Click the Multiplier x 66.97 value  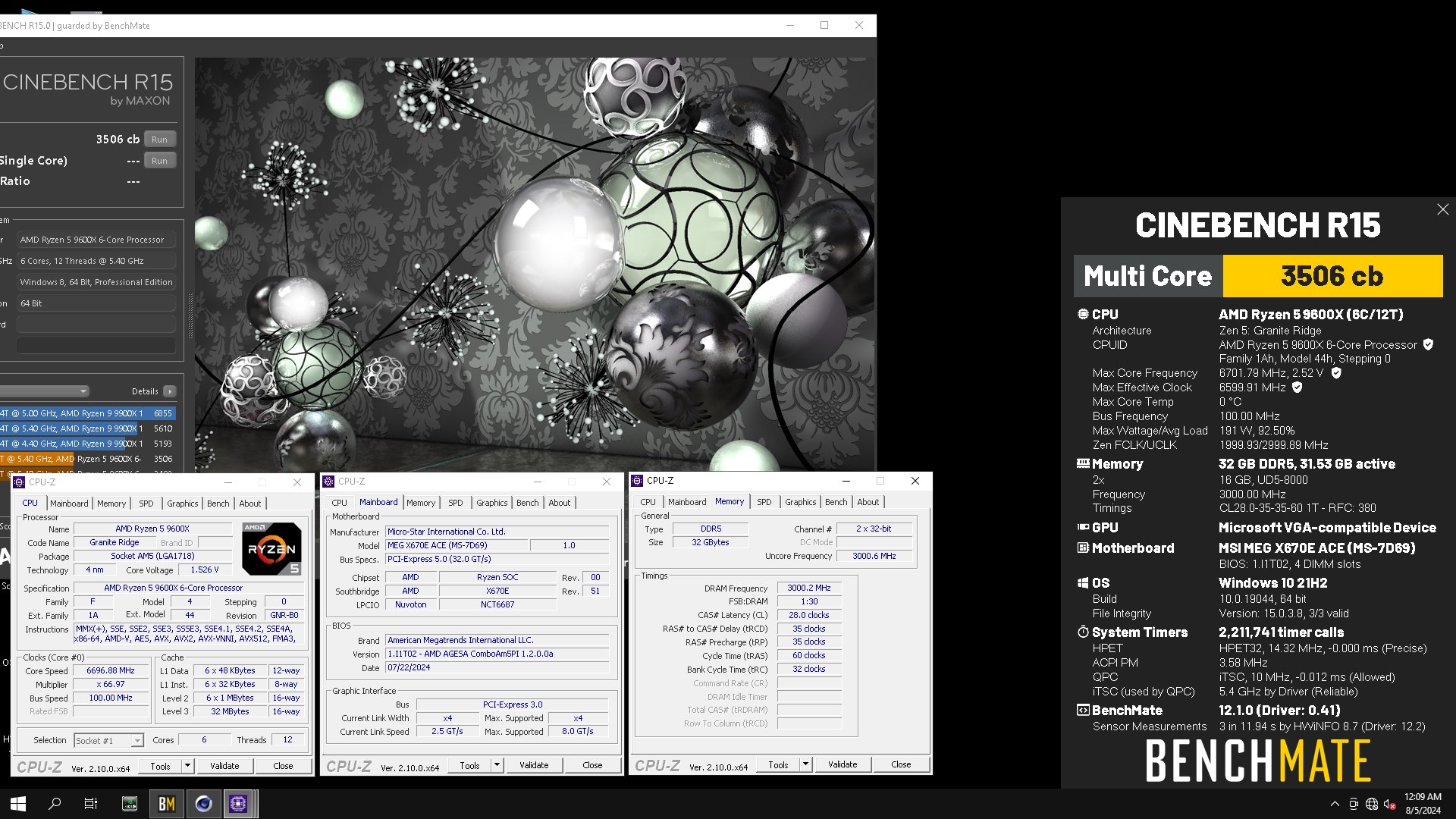pyautogui.click(x=111, y=684)
